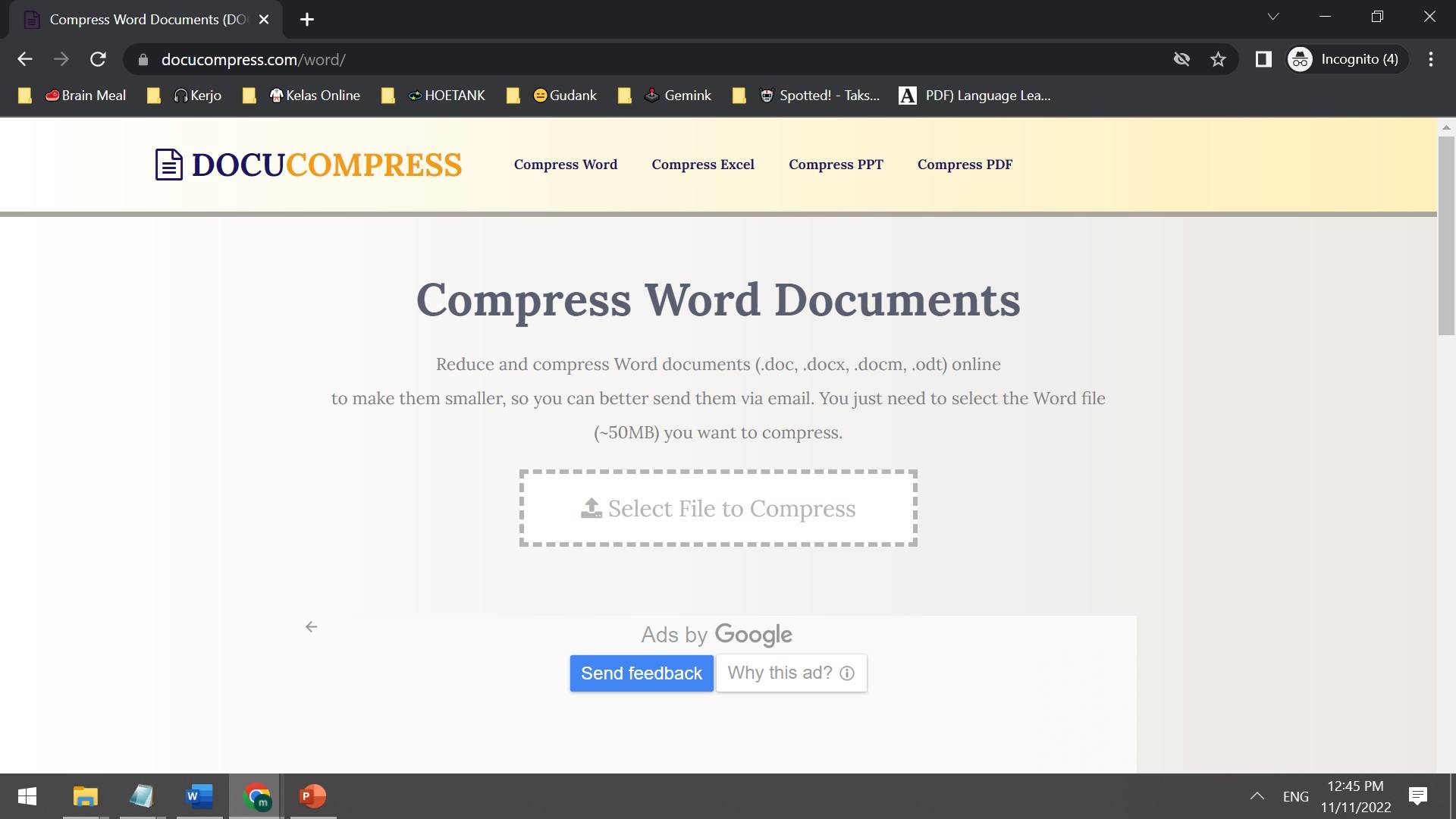Open the Chrome three-dot menu
The height and width of the screenshot is (819, 1456).
1431,58
